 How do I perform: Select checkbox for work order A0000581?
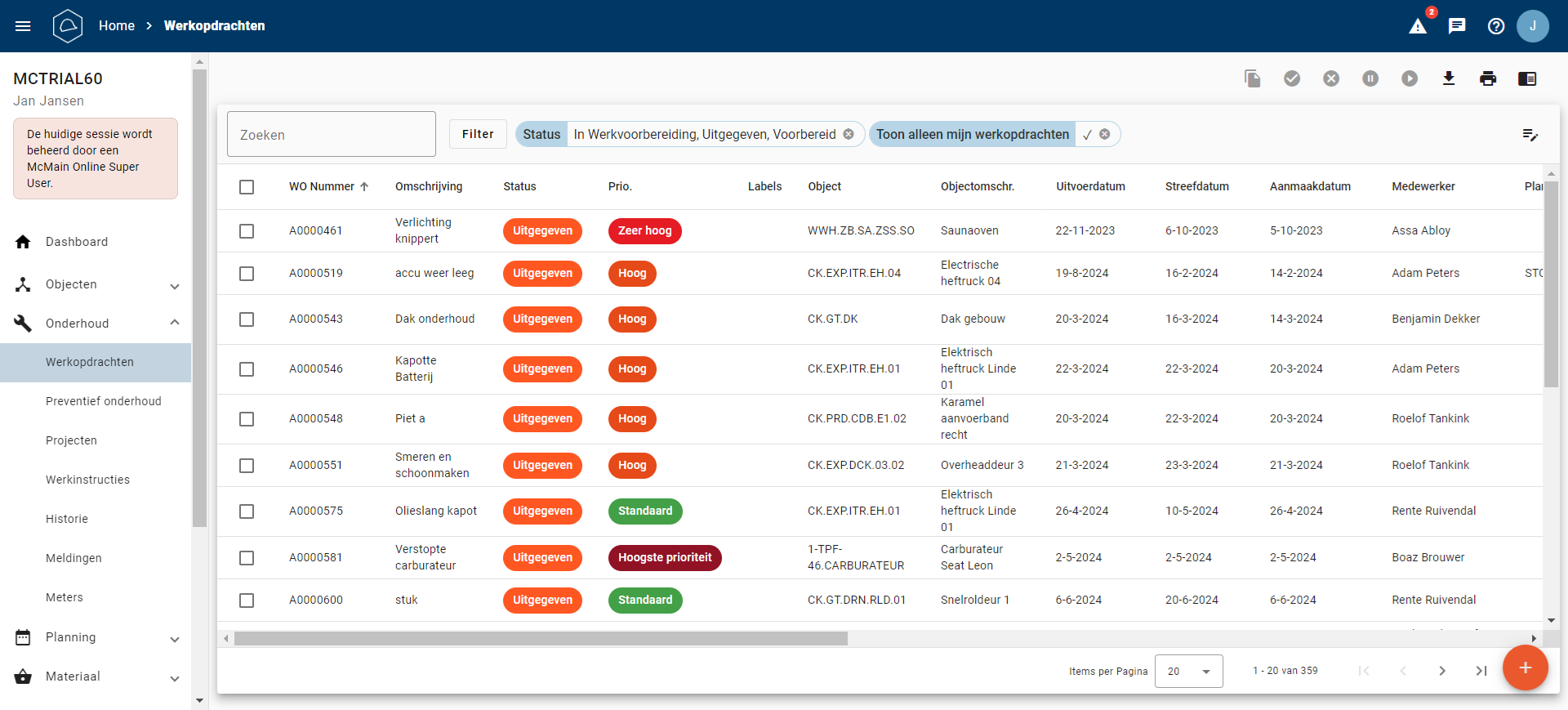[247, 558]
